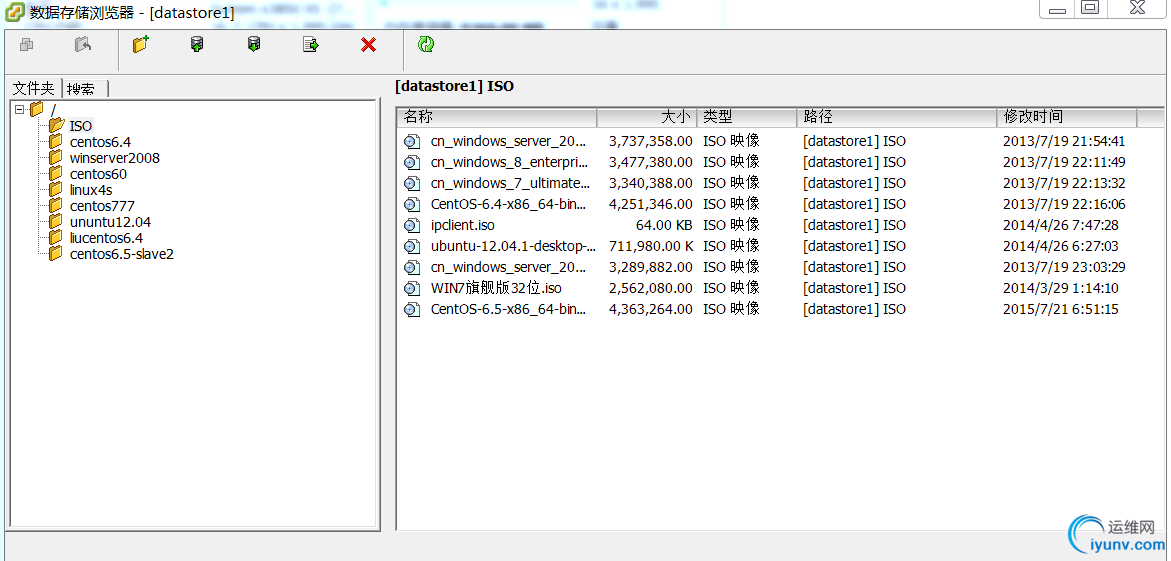Open the centos6.5-slave2 folder
The image size is (1171, 561).
(121, 254)
